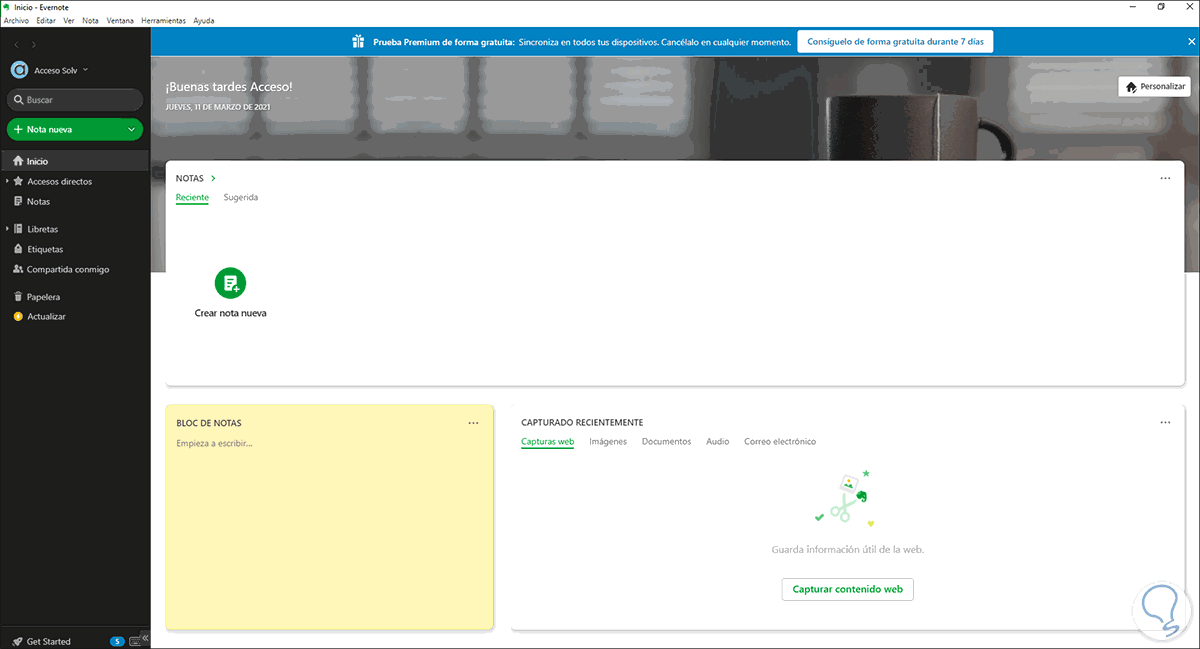The width and height of the screenshot is (1200, 649).
Task: Open the Ayuda menu
Action: click(x=203, y=20)
